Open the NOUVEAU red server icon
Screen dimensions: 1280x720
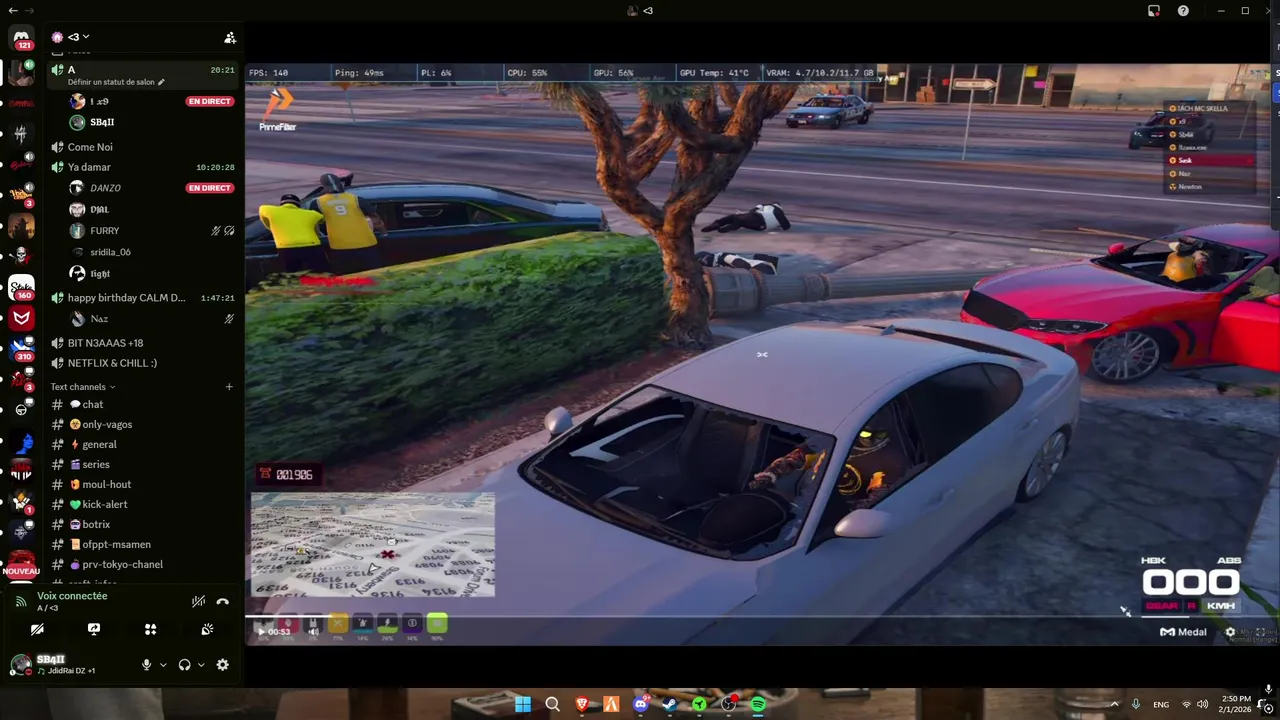(x=21, y=565)
